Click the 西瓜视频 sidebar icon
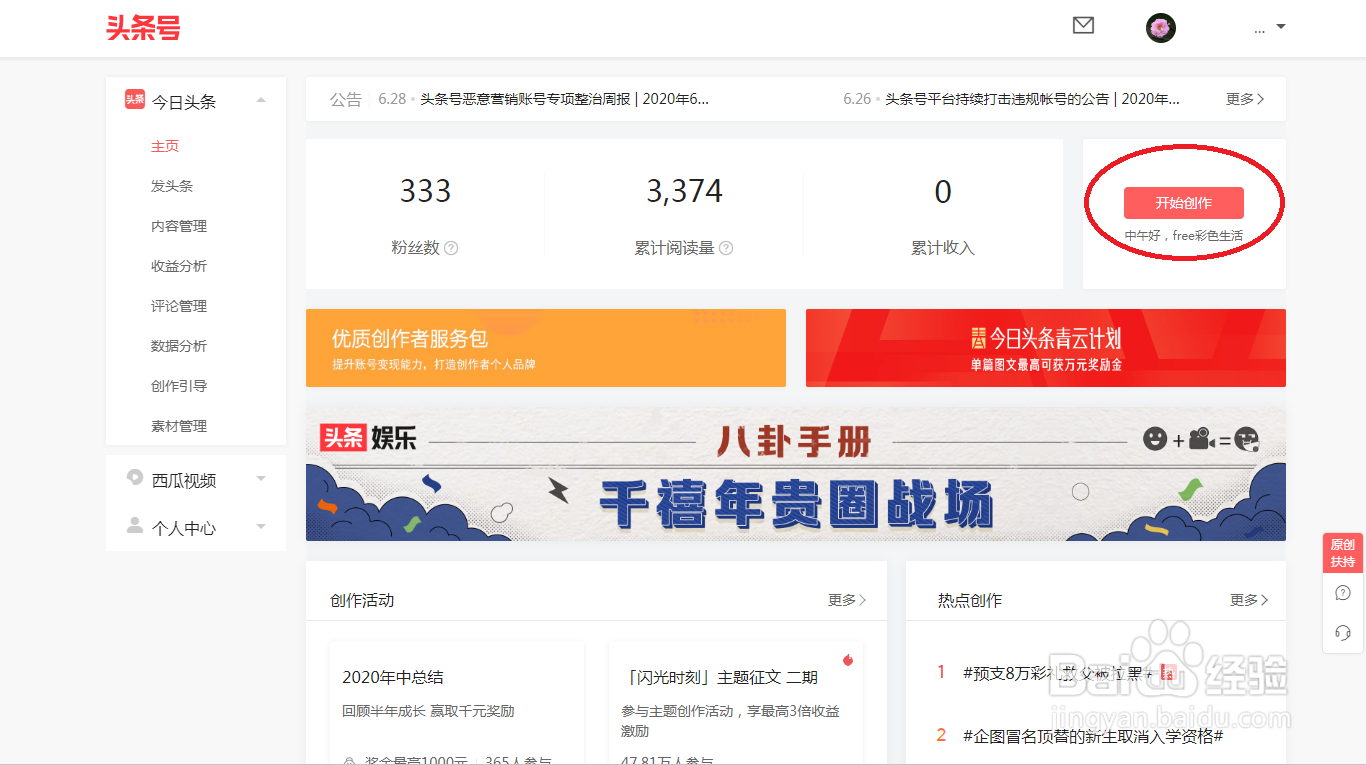This screenshot has width=1366, height=765. (135, 478)
